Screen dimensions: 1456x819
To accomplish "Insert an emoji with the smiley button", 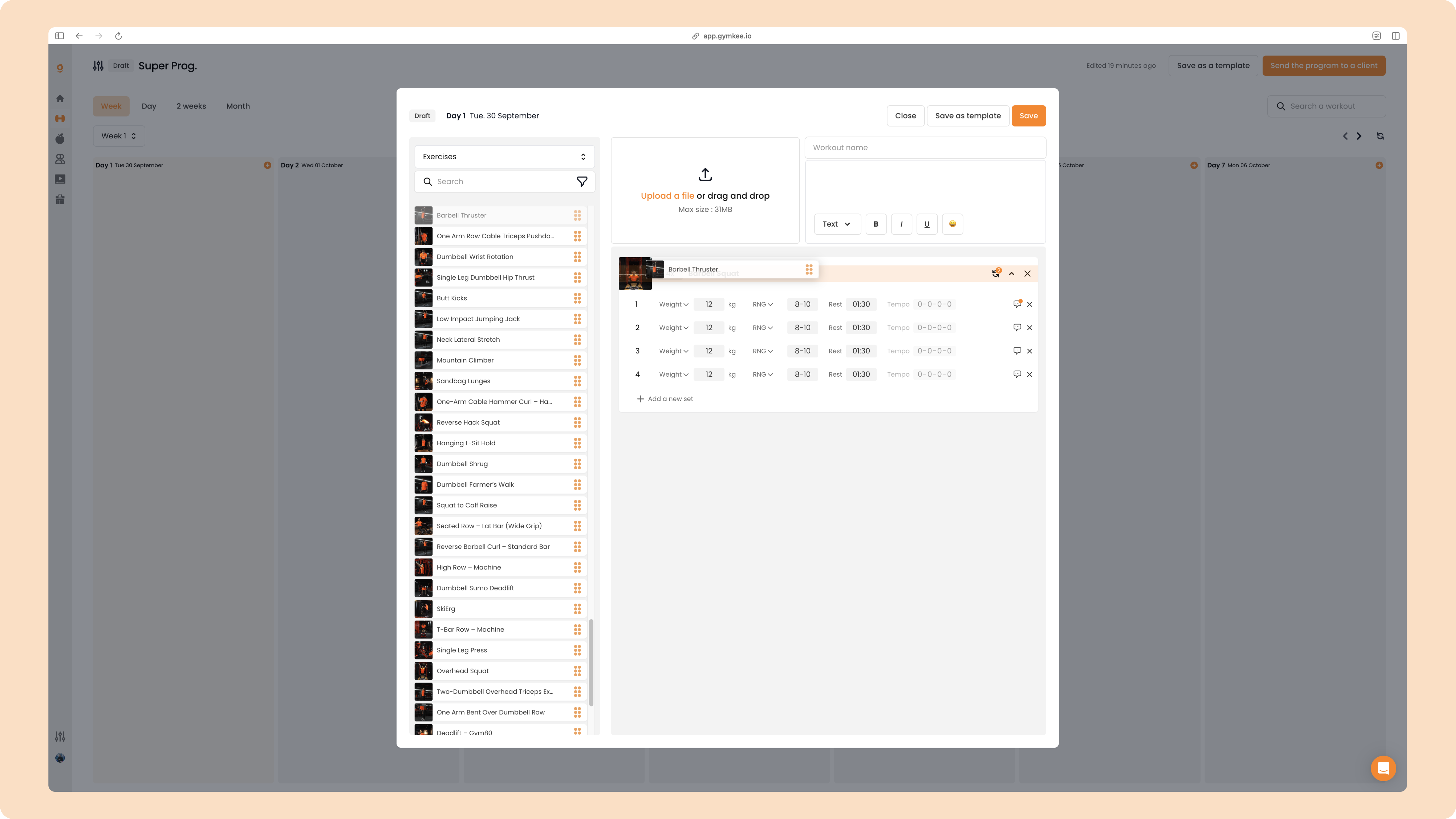I will pyautogui.click(x=953, y=224).
